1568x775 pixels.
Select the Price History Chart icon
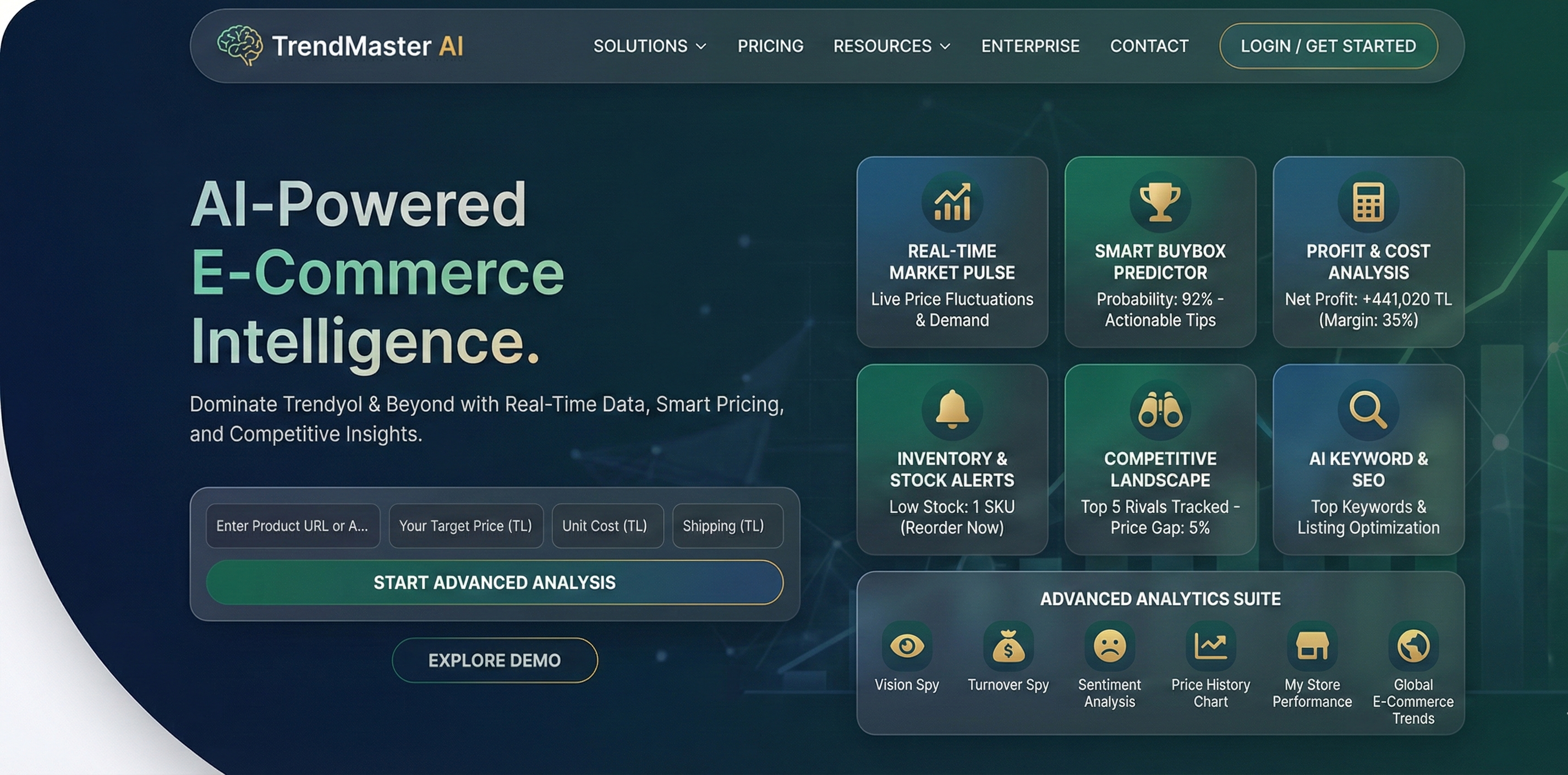(1211, 646)
